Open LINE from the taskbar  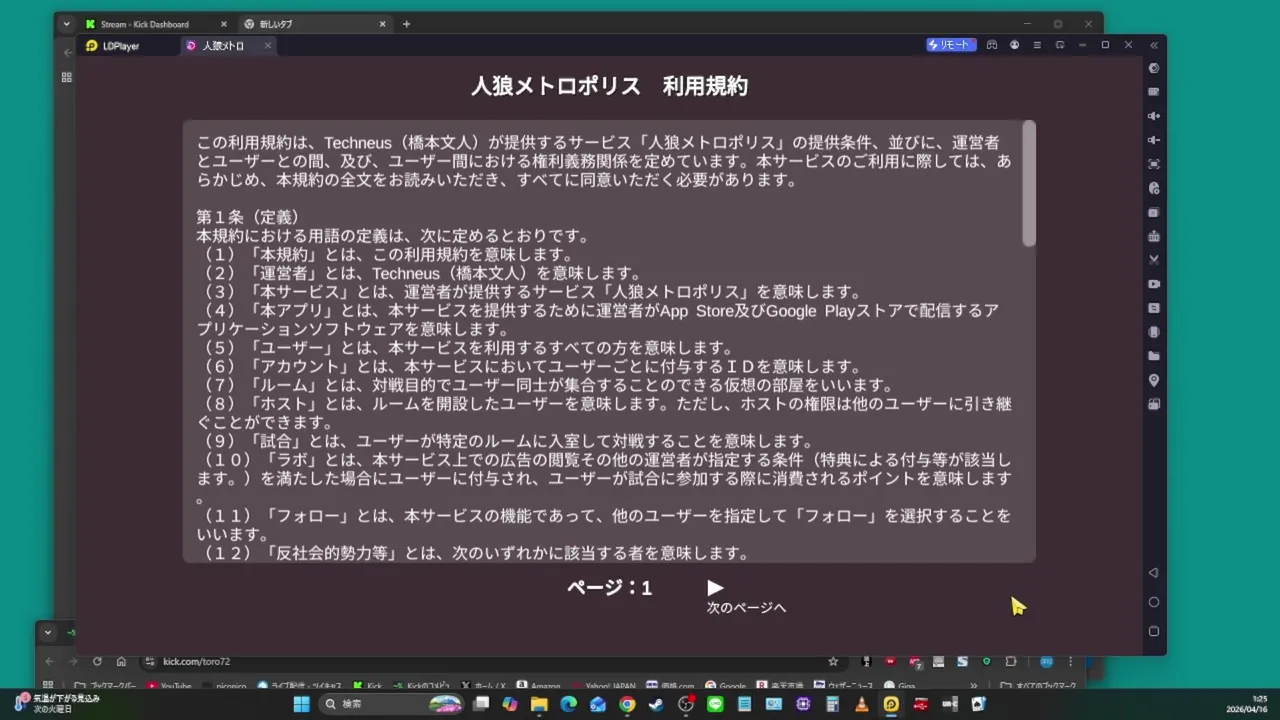715,704
